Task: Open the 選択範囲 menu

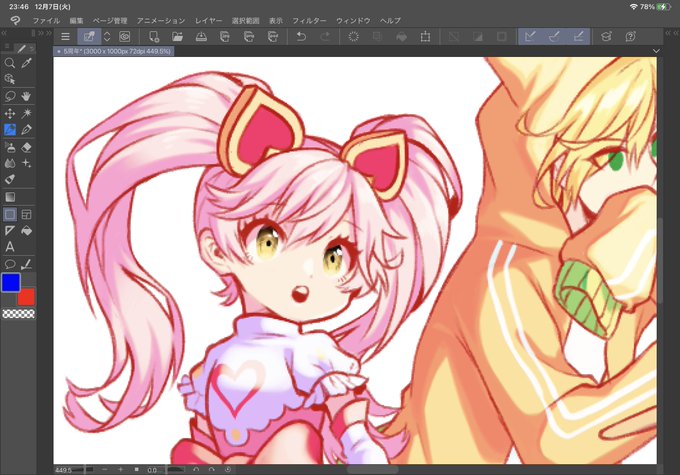Action: pos(245,20)
